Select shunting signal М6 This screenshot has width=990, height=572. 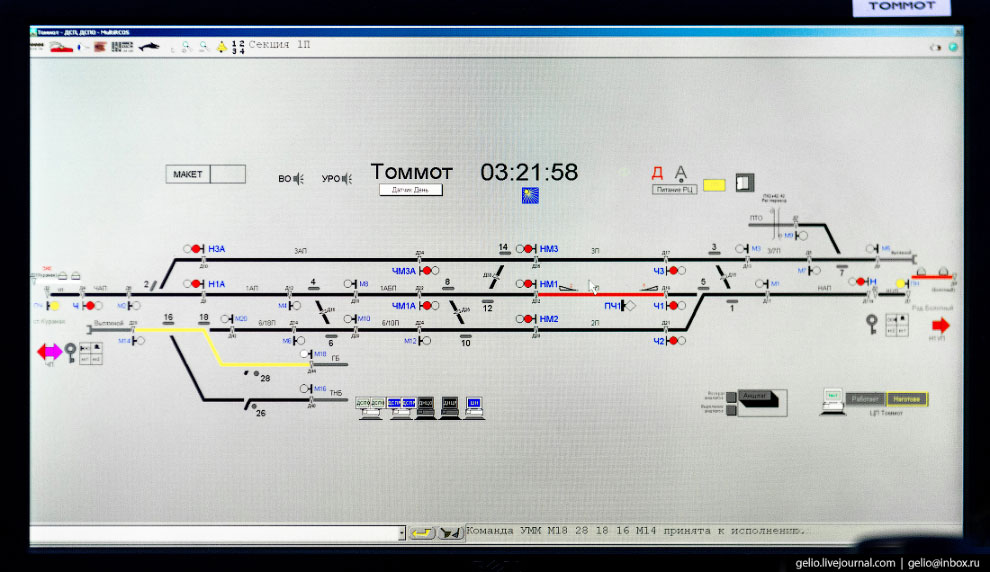coord(294,341)
